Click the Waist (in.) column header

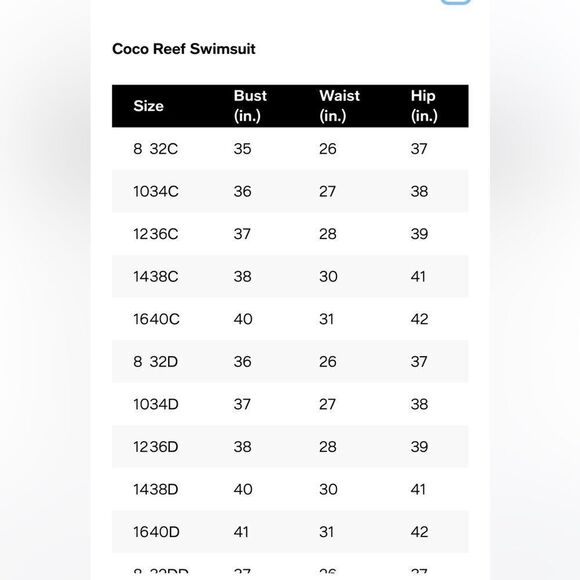coord(339,106)
